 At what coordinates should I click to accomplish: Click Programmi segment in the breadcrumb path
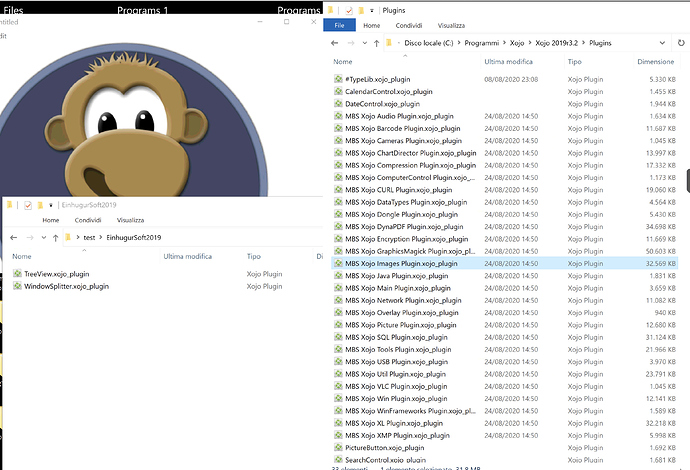click(x=482, y=43)
